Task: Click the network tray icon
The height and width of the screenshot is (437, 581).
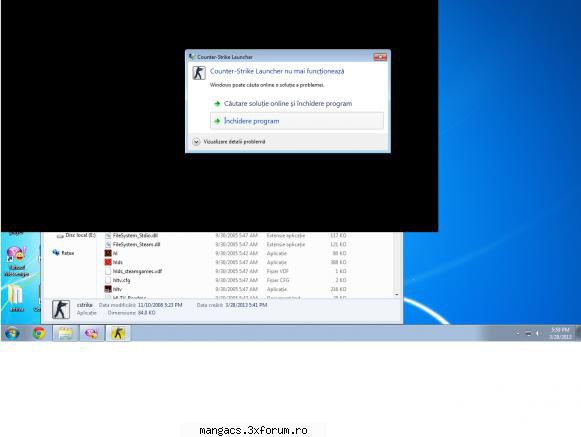Action: (528, 333)
